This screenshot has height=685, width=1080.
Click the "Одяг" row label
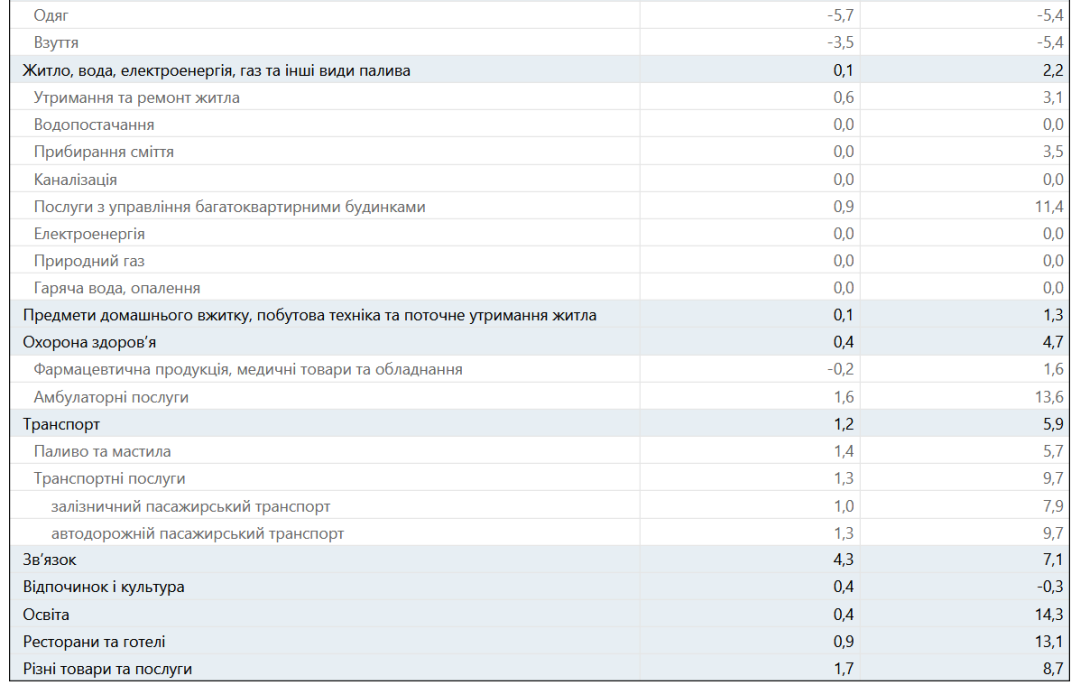tap(52, 16)
